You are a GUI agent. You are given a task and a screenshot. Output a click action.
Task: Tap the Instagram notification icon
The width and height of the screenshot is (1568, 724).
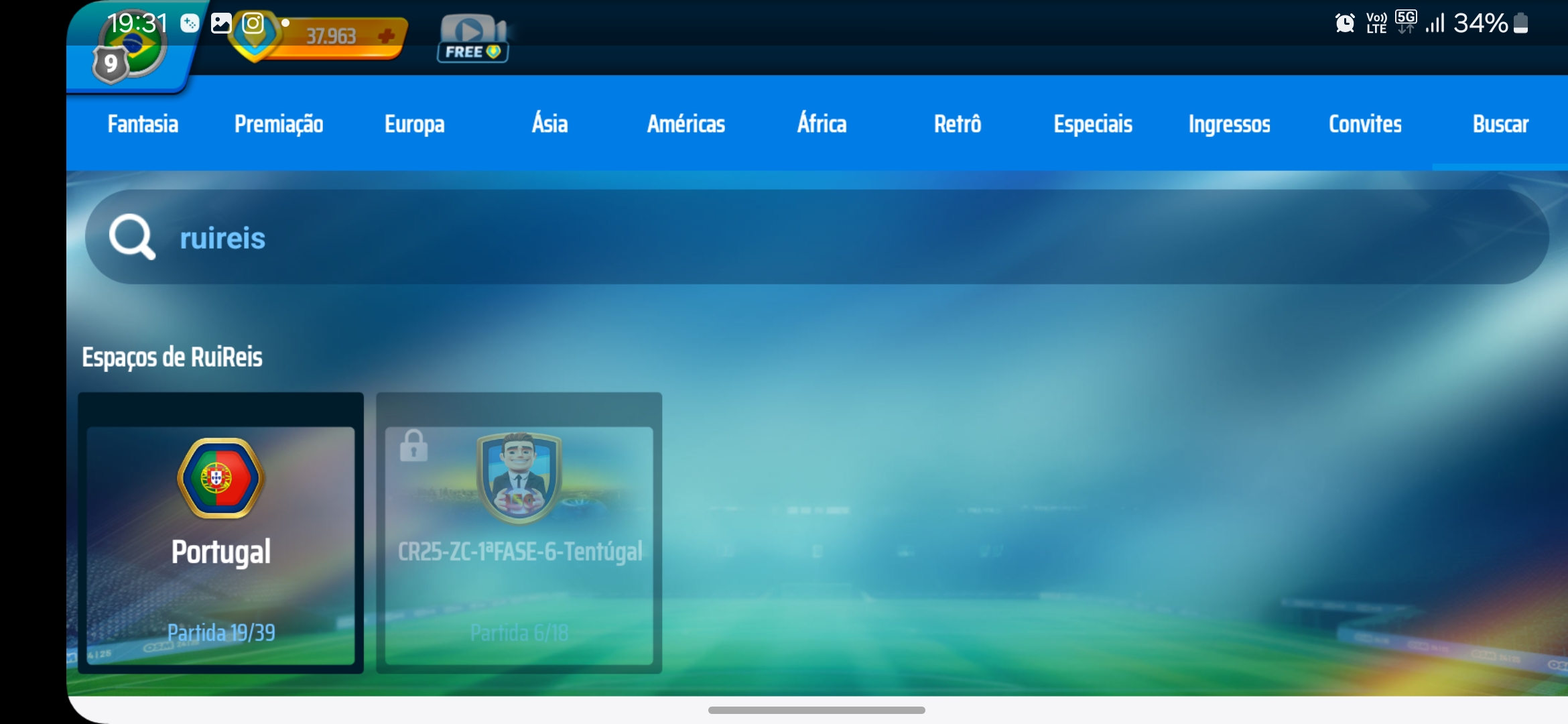tap(253, 23)
